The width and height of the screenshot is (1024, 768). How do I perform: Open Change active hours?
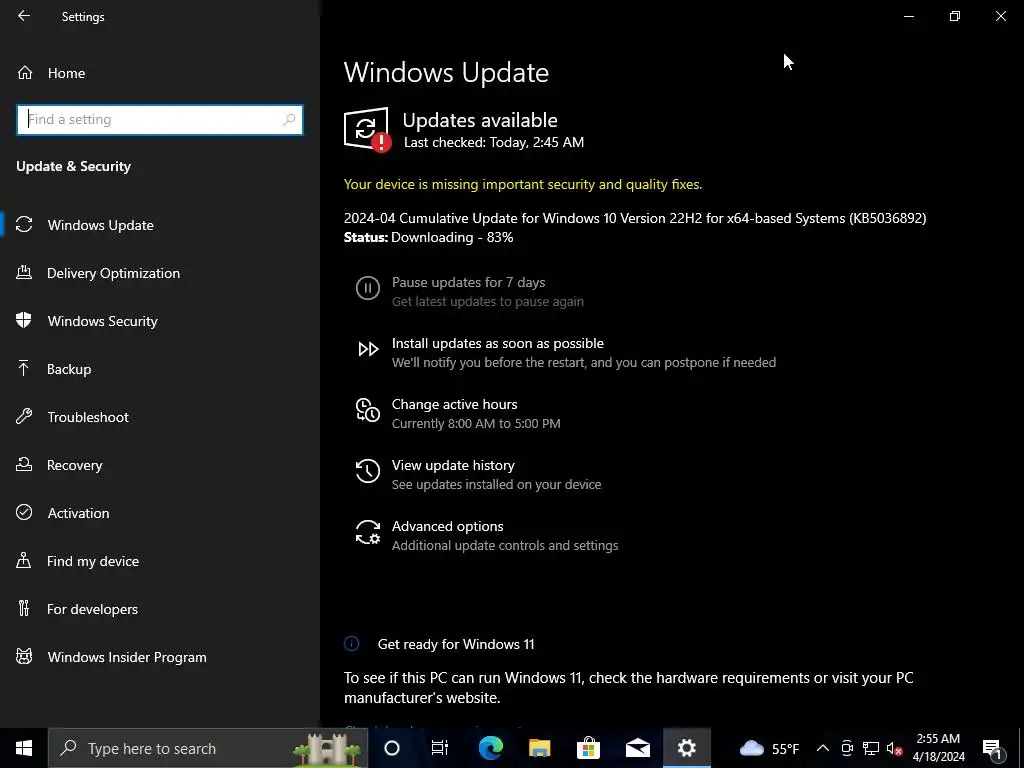455,405
